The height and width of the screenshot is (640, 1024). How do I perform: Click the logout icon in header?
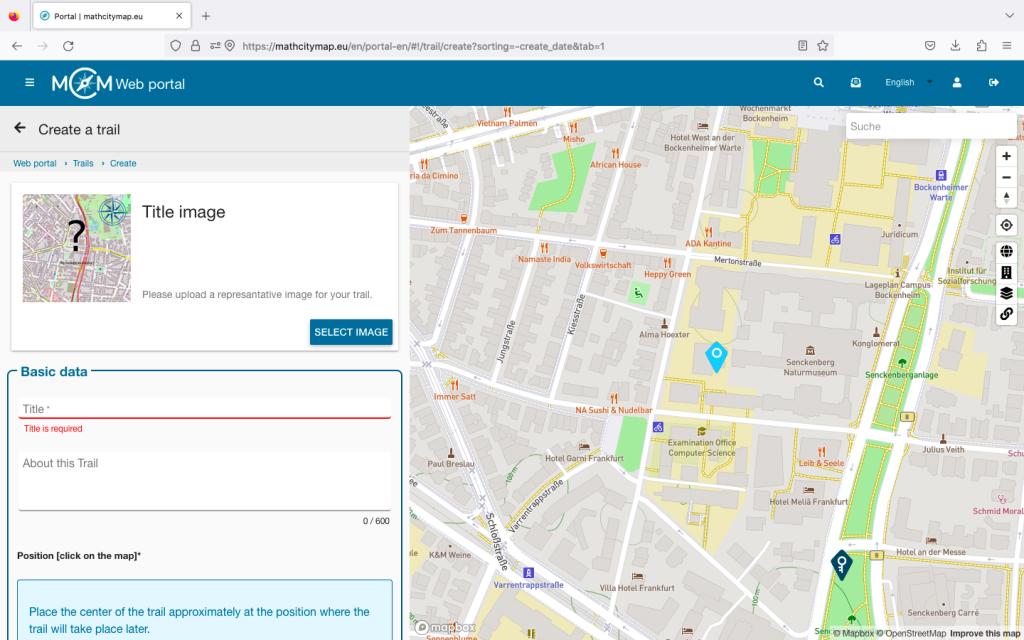(994, 83)
